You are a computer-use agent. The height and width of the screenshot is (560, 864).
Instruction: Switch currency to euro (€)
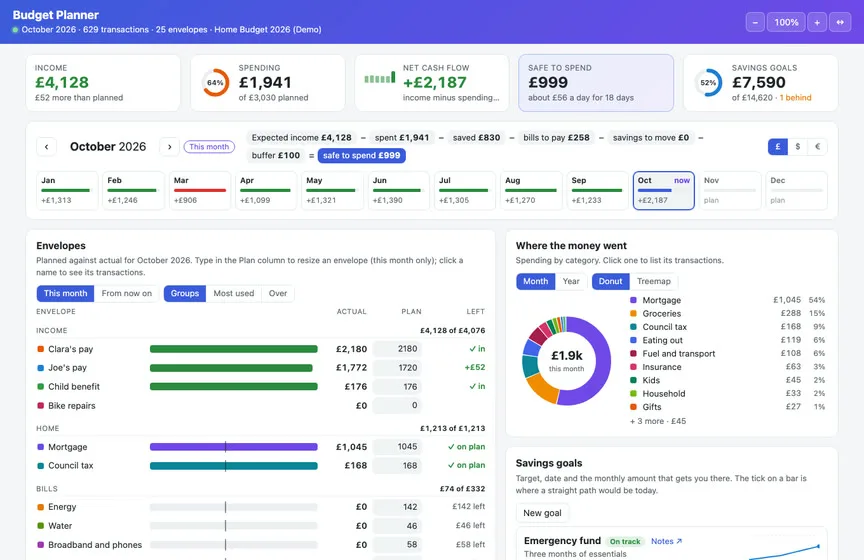(x=817, y=147)
